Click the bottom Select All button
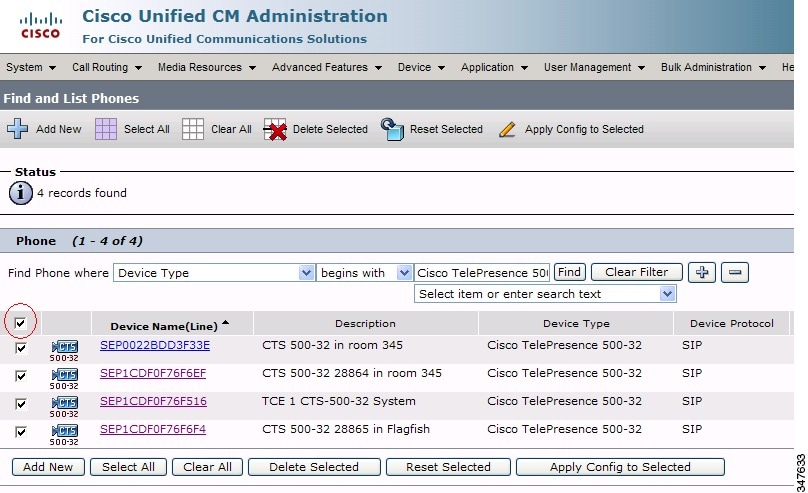Screen dimensions: 808x493 tap(128, 467)
